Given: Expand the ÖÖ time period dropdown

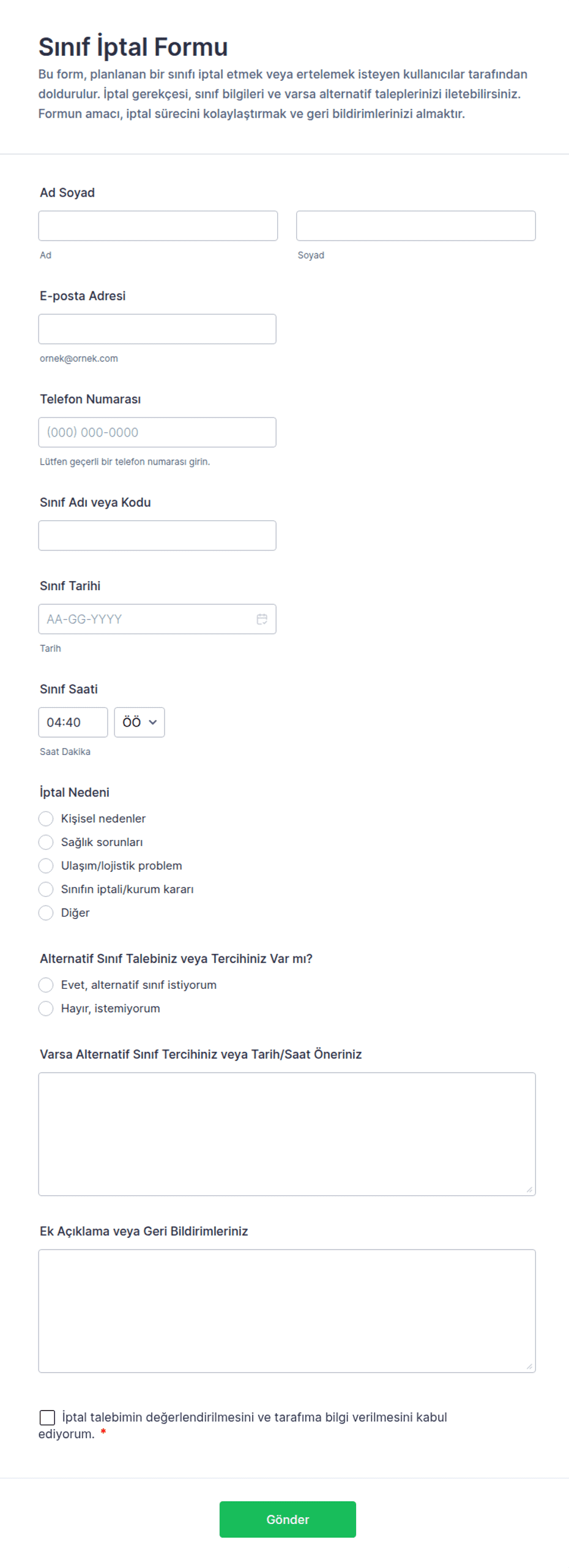Looking at the screenshot, I should click(139, 722).
